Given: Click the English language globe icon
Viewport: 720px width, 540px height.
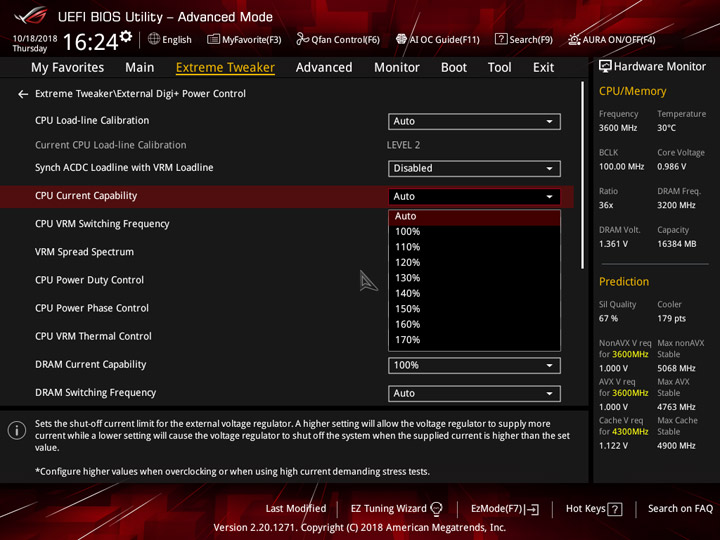Looking at the screenshot, I should (x=154, y=39).
